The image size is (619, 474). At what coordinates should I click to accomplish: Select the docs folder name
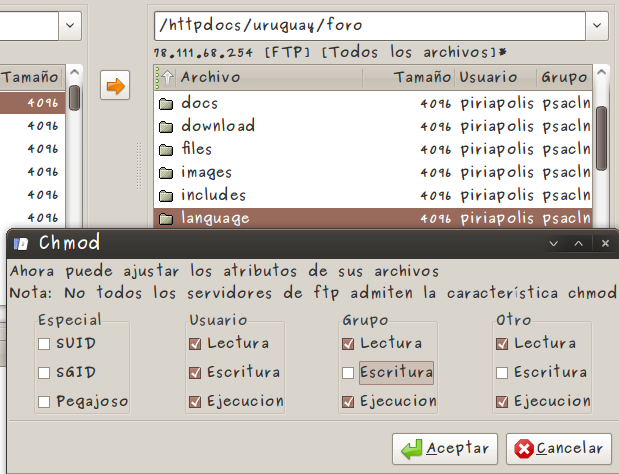pos(199,103)
